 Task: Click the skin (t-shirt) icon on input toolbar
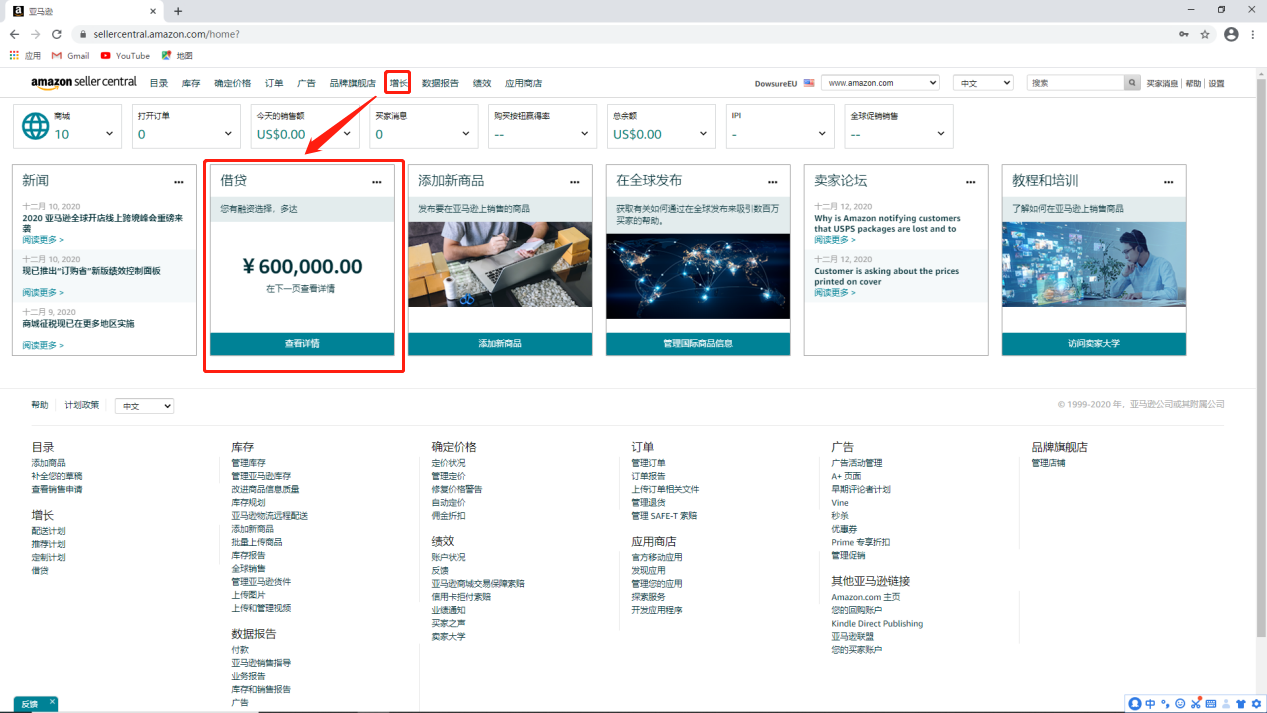(x=1240, y=703)
